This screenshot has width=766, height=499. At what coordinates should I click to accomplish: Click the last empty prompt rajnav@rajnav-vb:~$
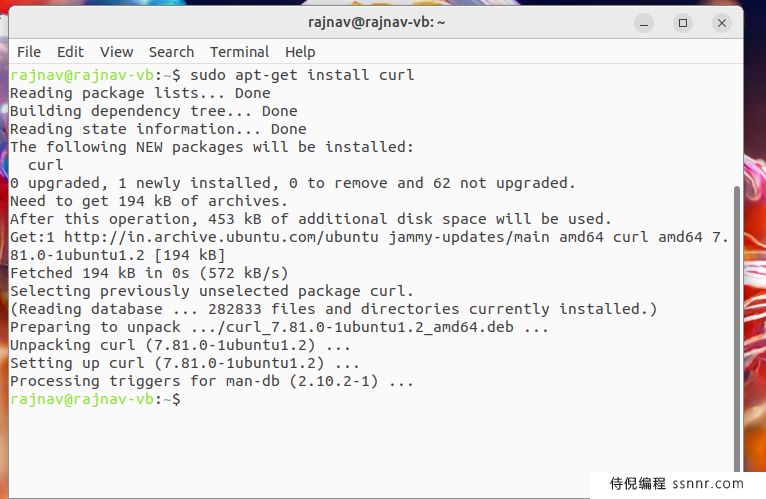click(95, 399)
